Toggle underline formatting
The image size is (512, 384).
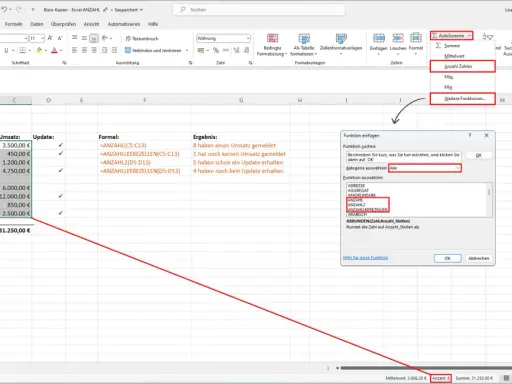pos(6,50)
